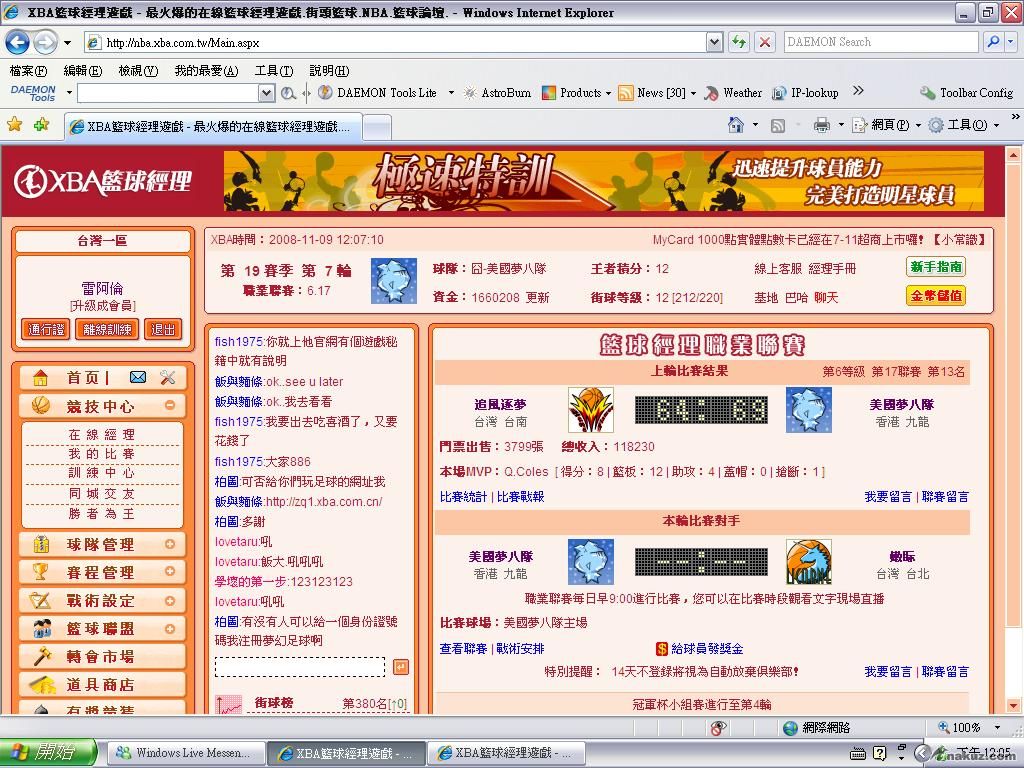Expand the 賽程管理 sidebar section
Viewport: 1024px width, 768px height.
click(x=170, y=571)
